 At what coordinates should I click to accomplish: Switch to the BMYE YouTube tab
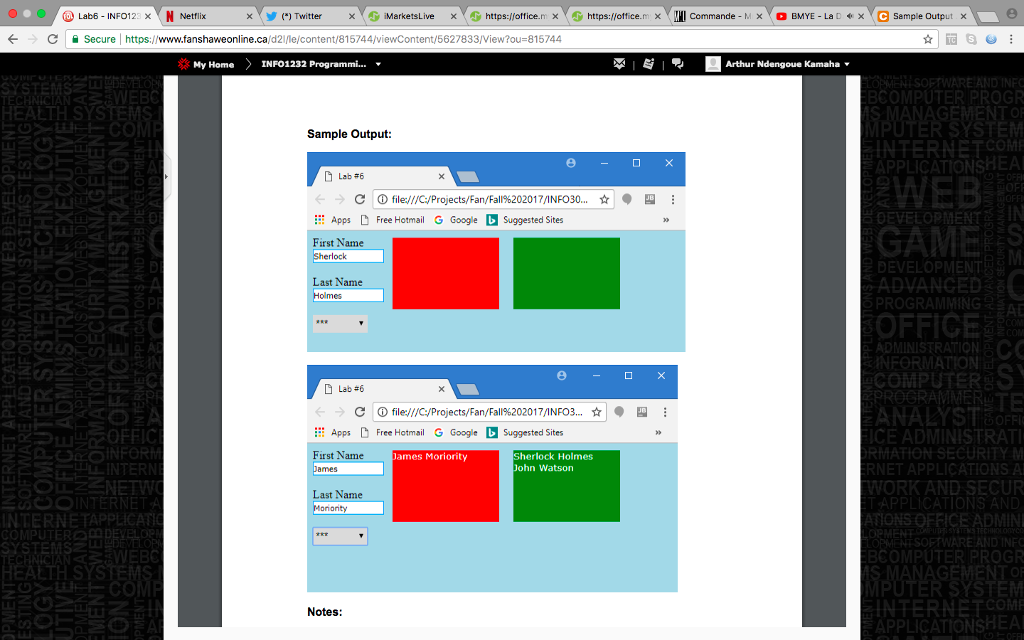click(820, 16)
